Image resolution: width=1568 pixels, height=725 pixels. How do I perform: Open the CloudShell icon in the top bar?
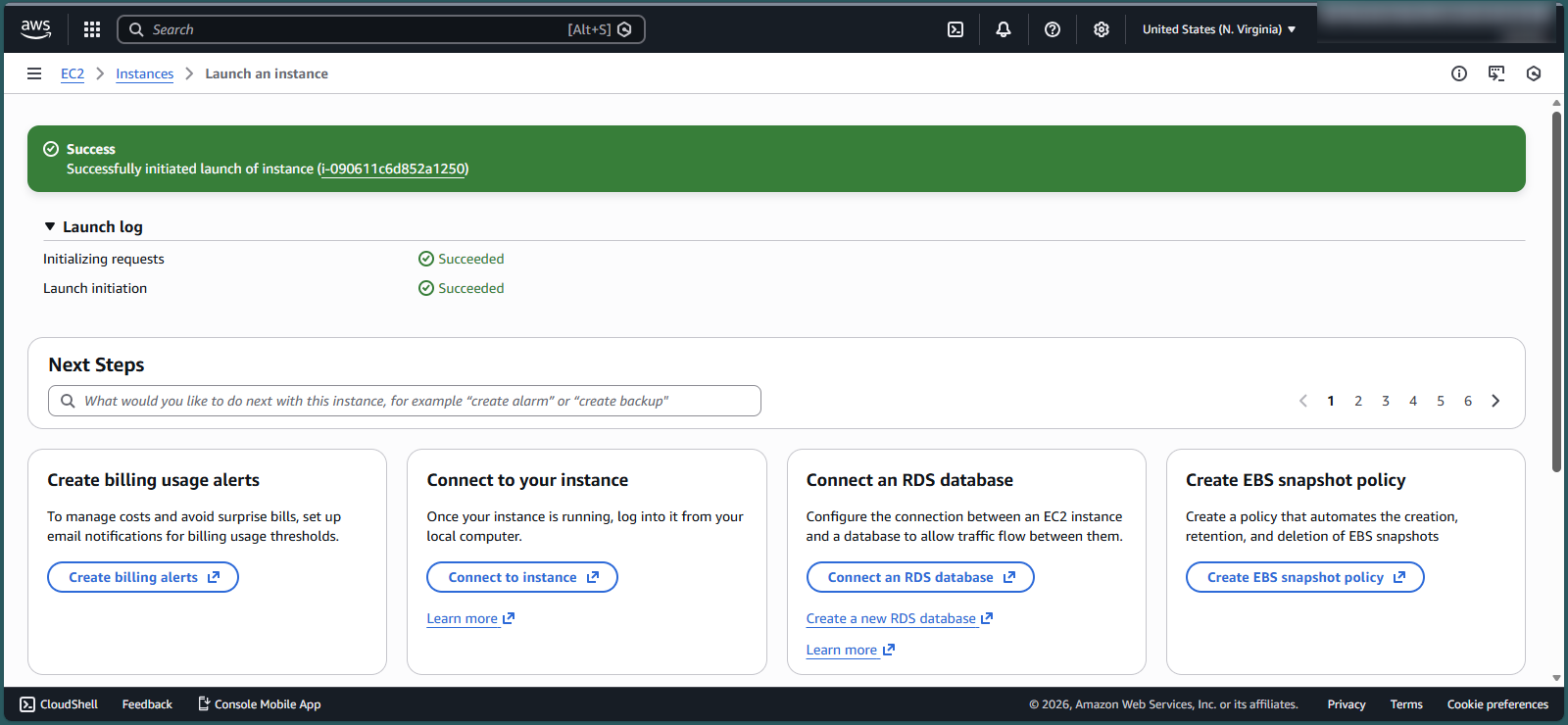[955, 29]
